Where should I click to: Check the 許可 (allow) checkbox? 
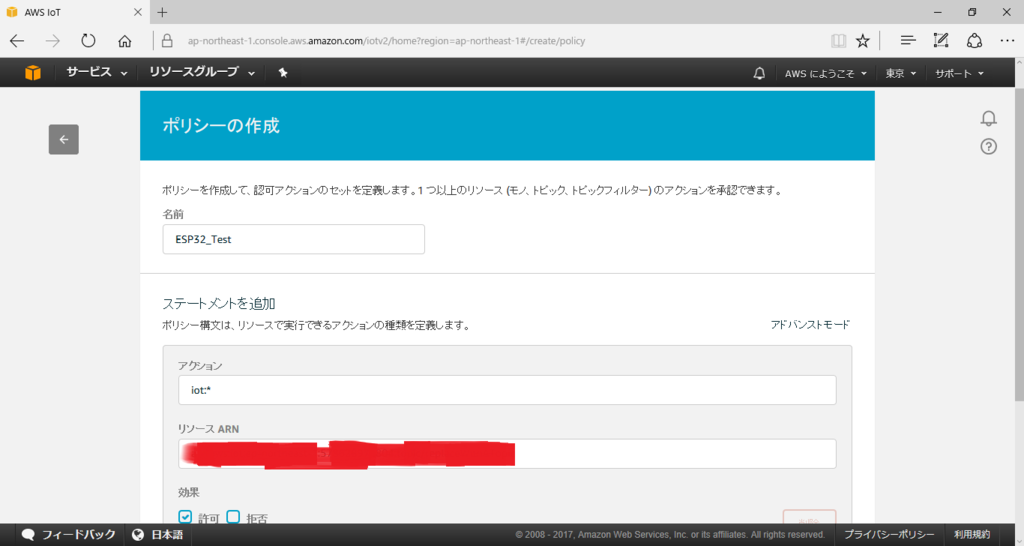tap(185, 517)
